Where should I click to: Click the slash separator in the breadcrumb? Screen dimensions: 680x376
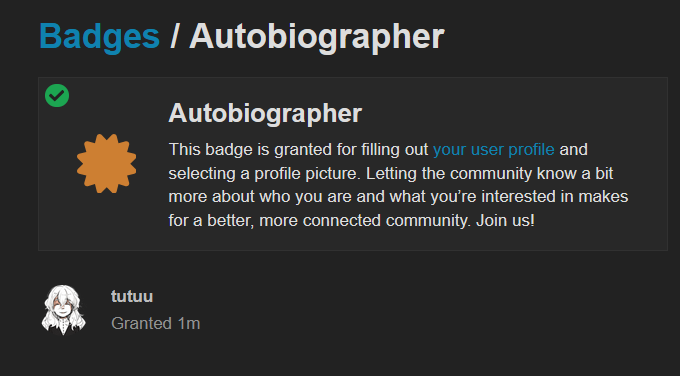174,37
